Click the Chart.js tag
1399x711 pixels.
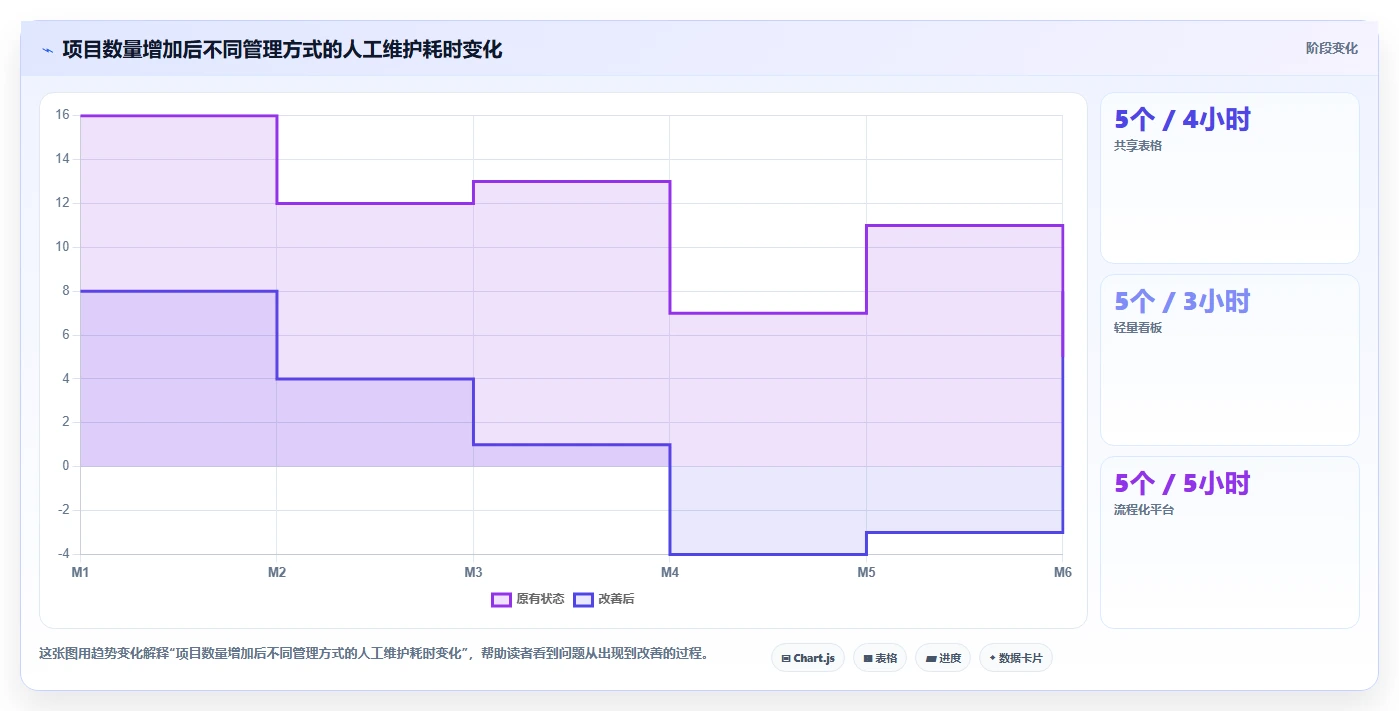[x=808, y=658]
